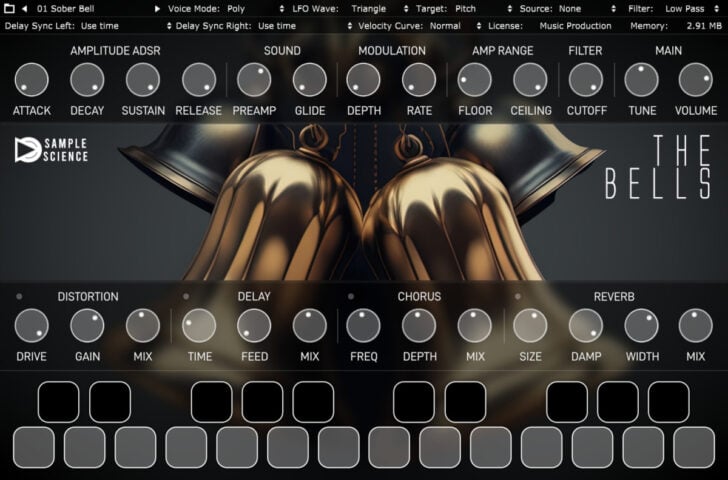
Task: Click the Distortion Gain knob
Action: [x=87, y=325]
